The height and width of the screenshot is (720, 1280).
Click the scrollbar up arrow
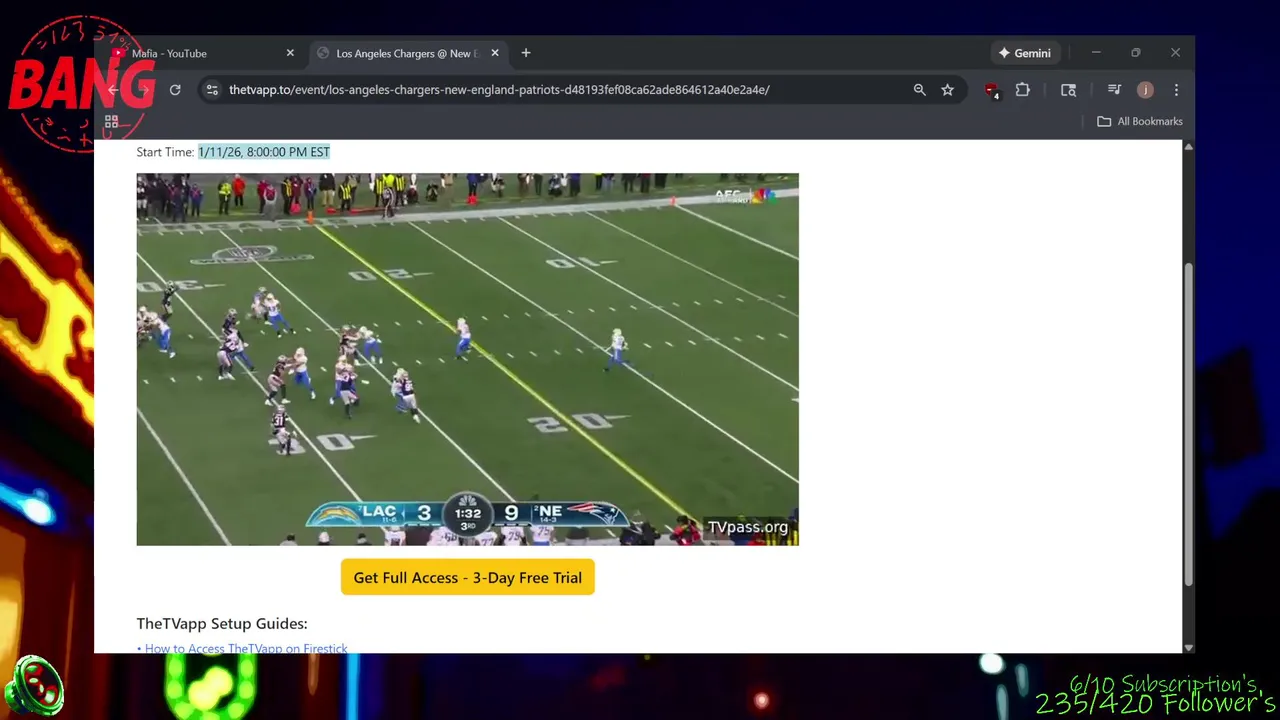click(x=1188, y=147)
